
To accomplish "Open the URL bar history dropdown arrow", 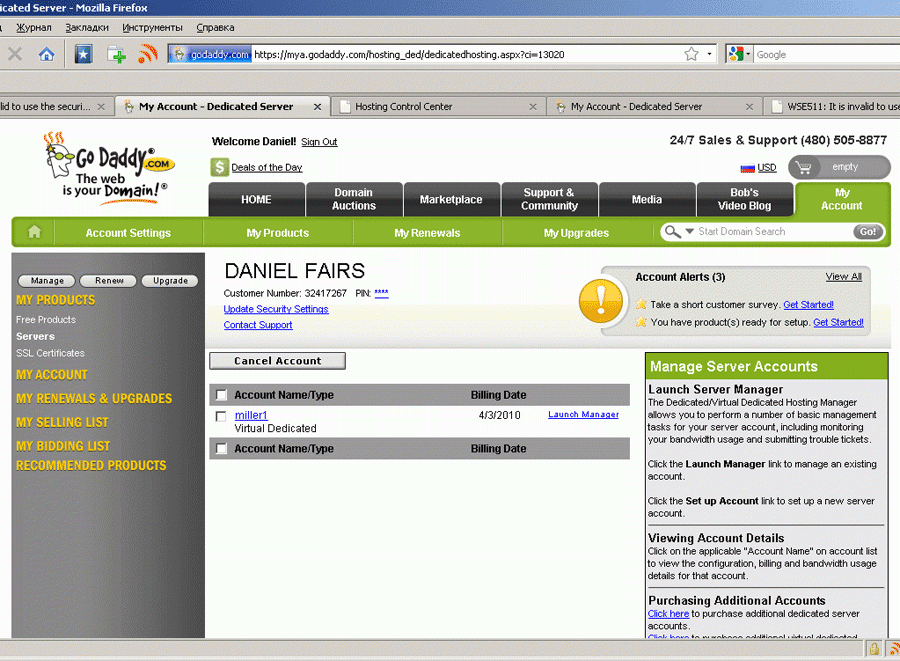I will click(x=709, y=55).
